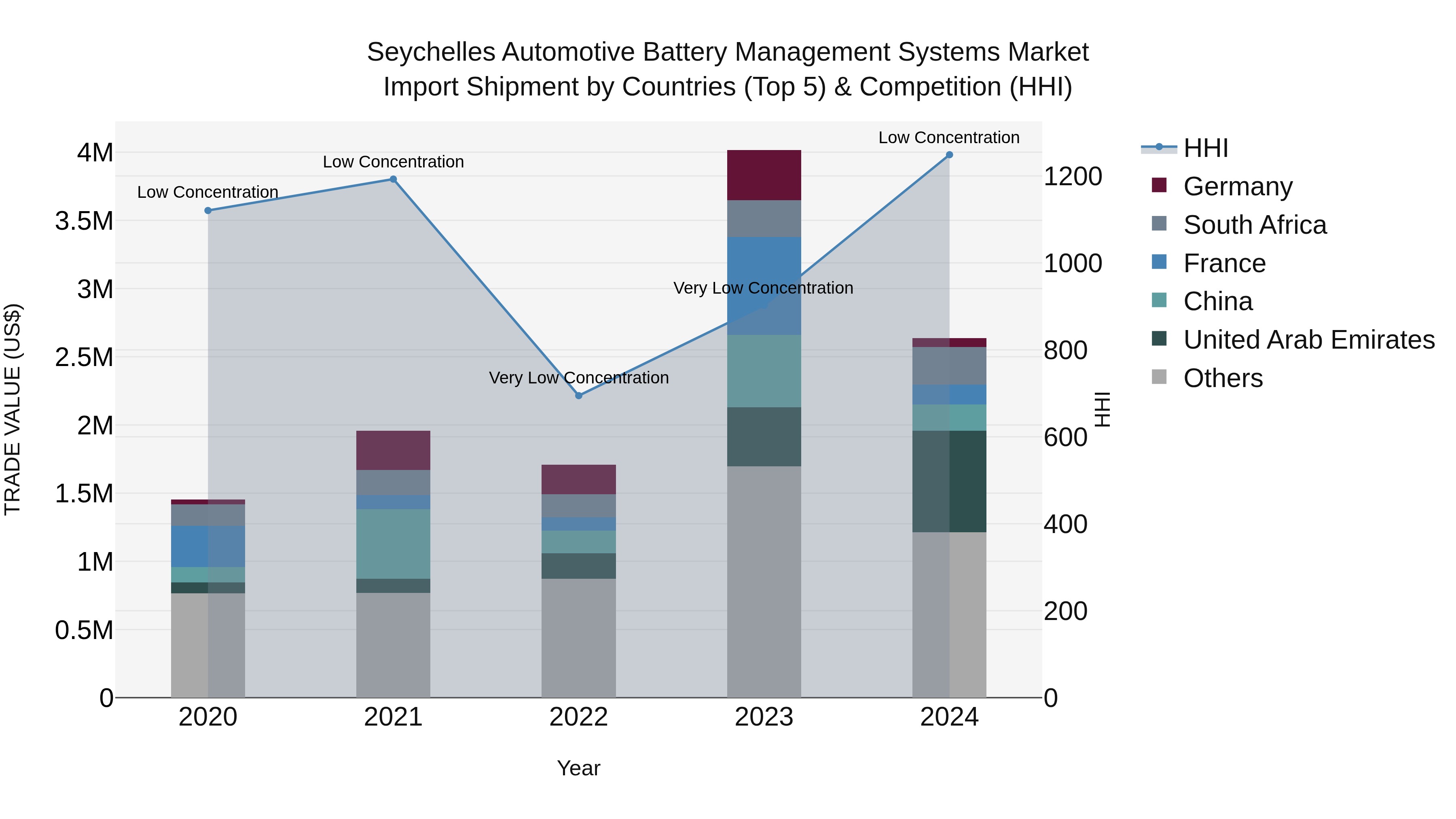Image resolution: width=1456 pixels, height=819 pixels.
Task: Click the Germany segment of the 2023 bar
Action: click(764, 175)
